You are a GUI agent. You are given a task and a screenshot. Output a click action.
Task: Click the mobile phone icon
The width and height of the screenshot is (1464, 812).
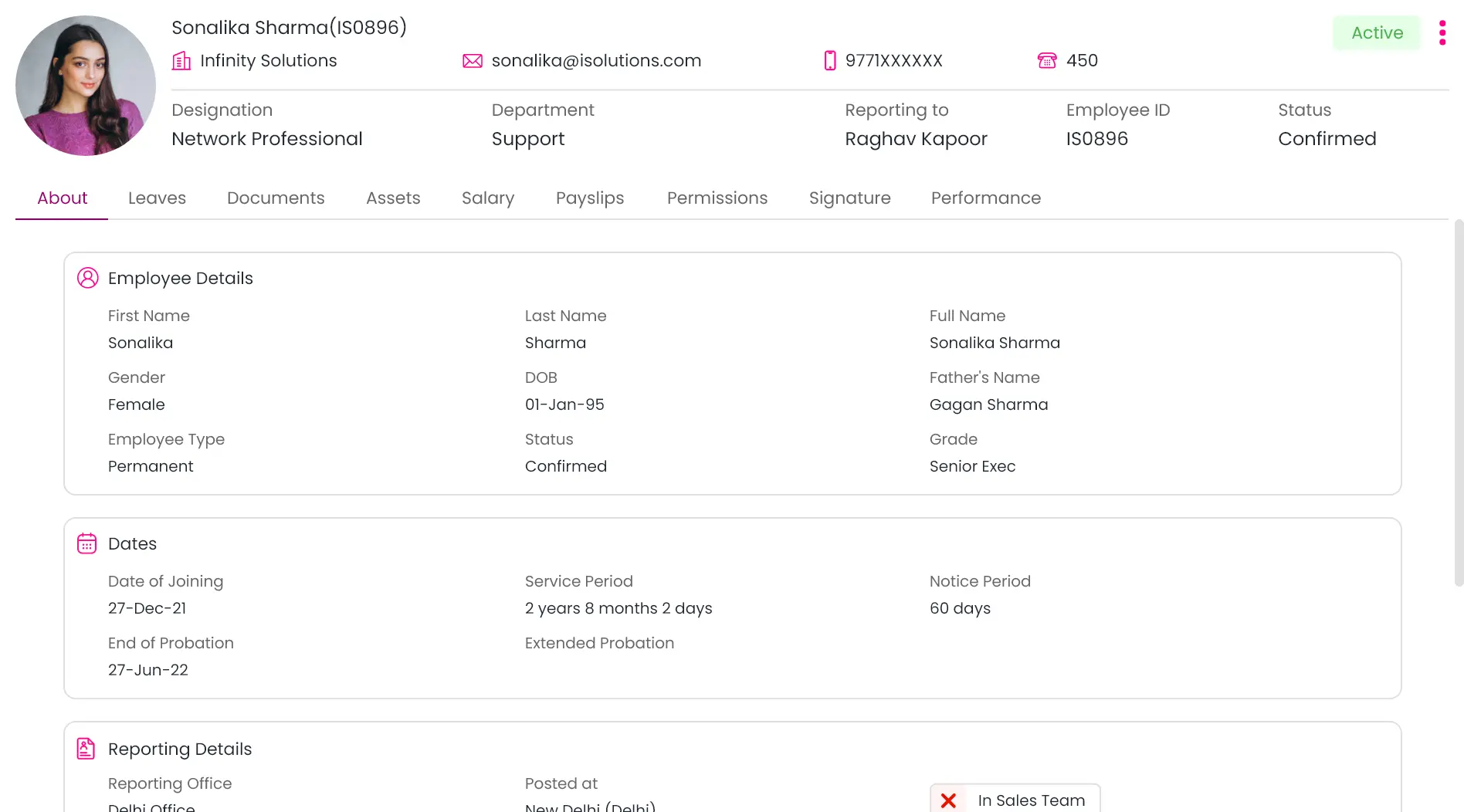(x=830, y=61)
